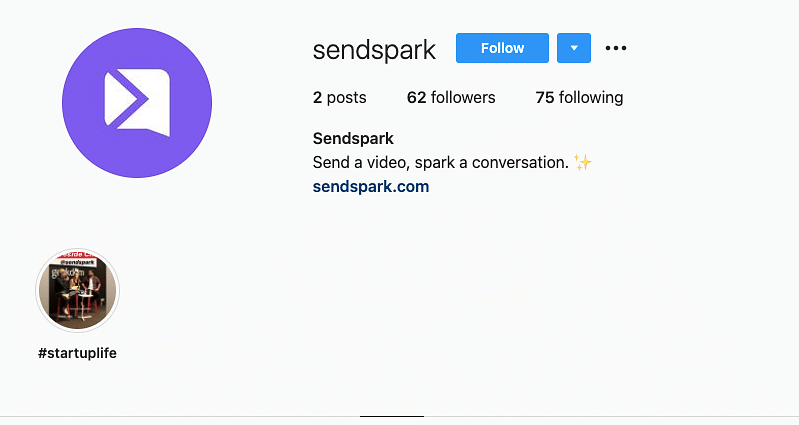Viewport: 799px width, 425px height.
Task: View the 62 followers list
Action: pyautogui.click(x=451, y=97)
